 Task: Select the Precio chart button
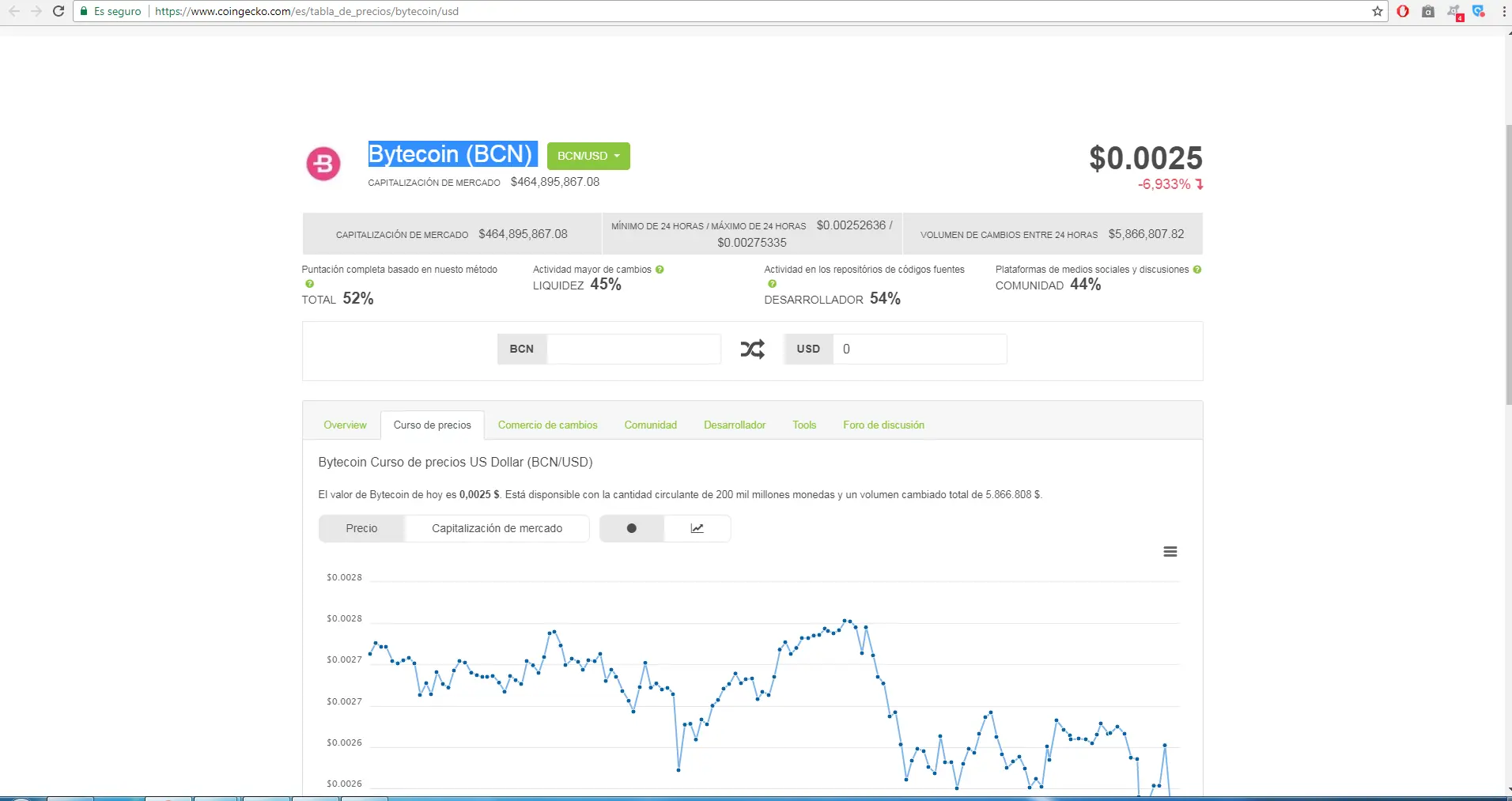362,527
